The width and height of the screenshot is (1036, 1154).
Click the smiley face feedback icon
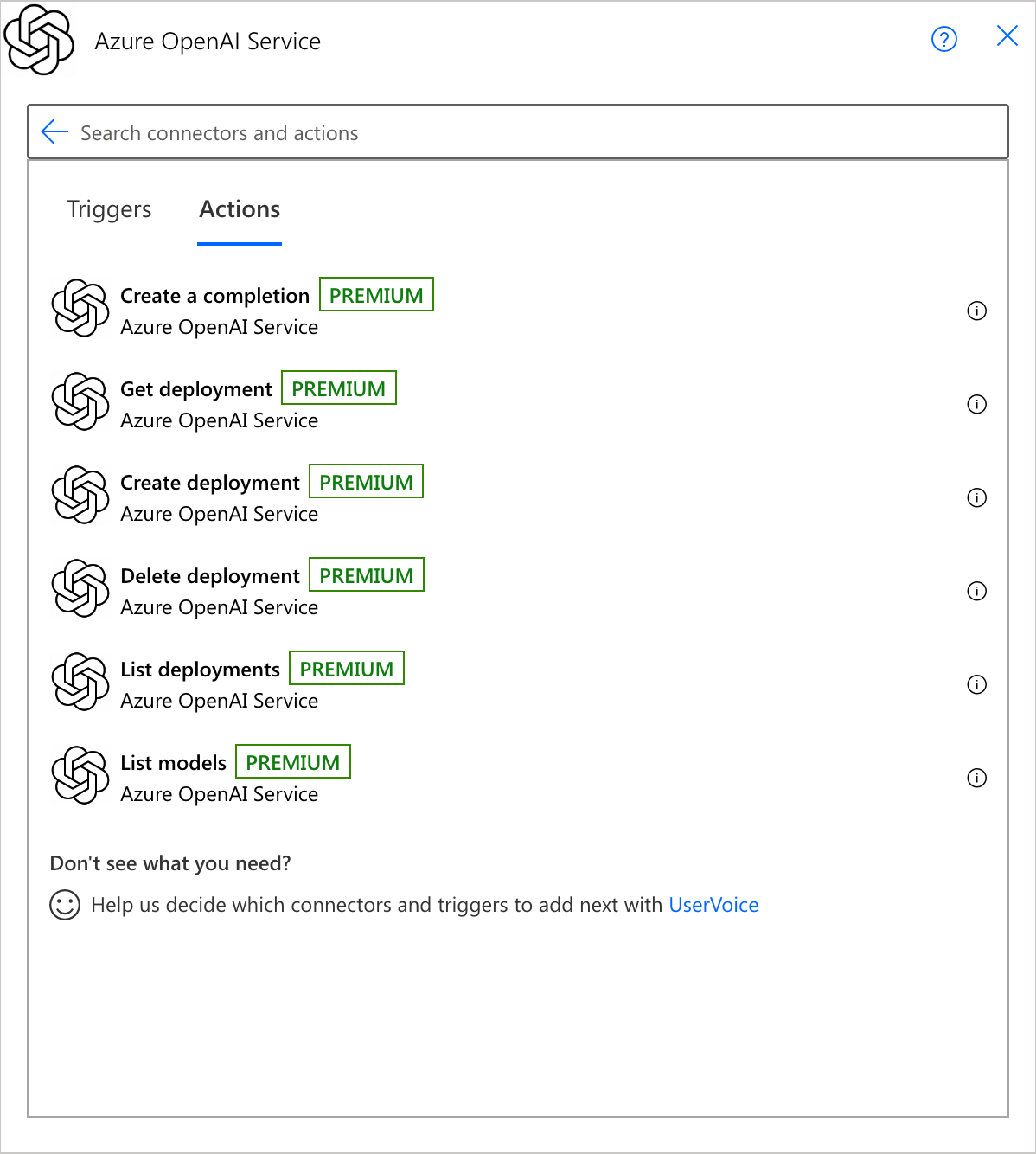(65, 905)
